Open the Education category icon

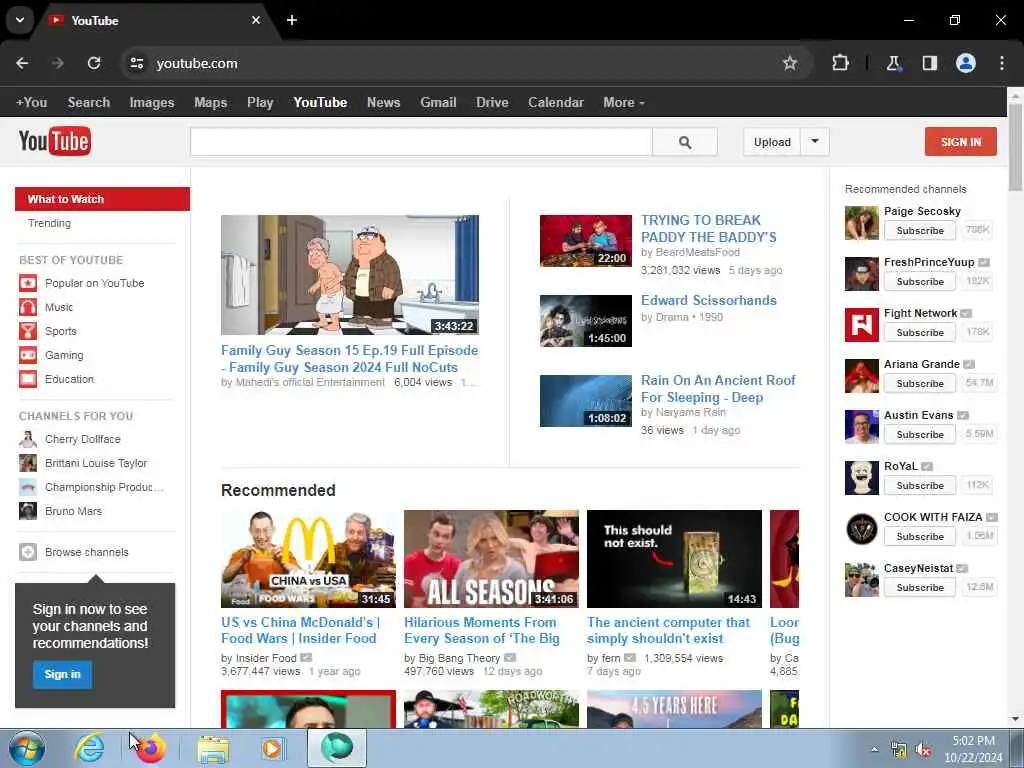[x=27, y=379]
